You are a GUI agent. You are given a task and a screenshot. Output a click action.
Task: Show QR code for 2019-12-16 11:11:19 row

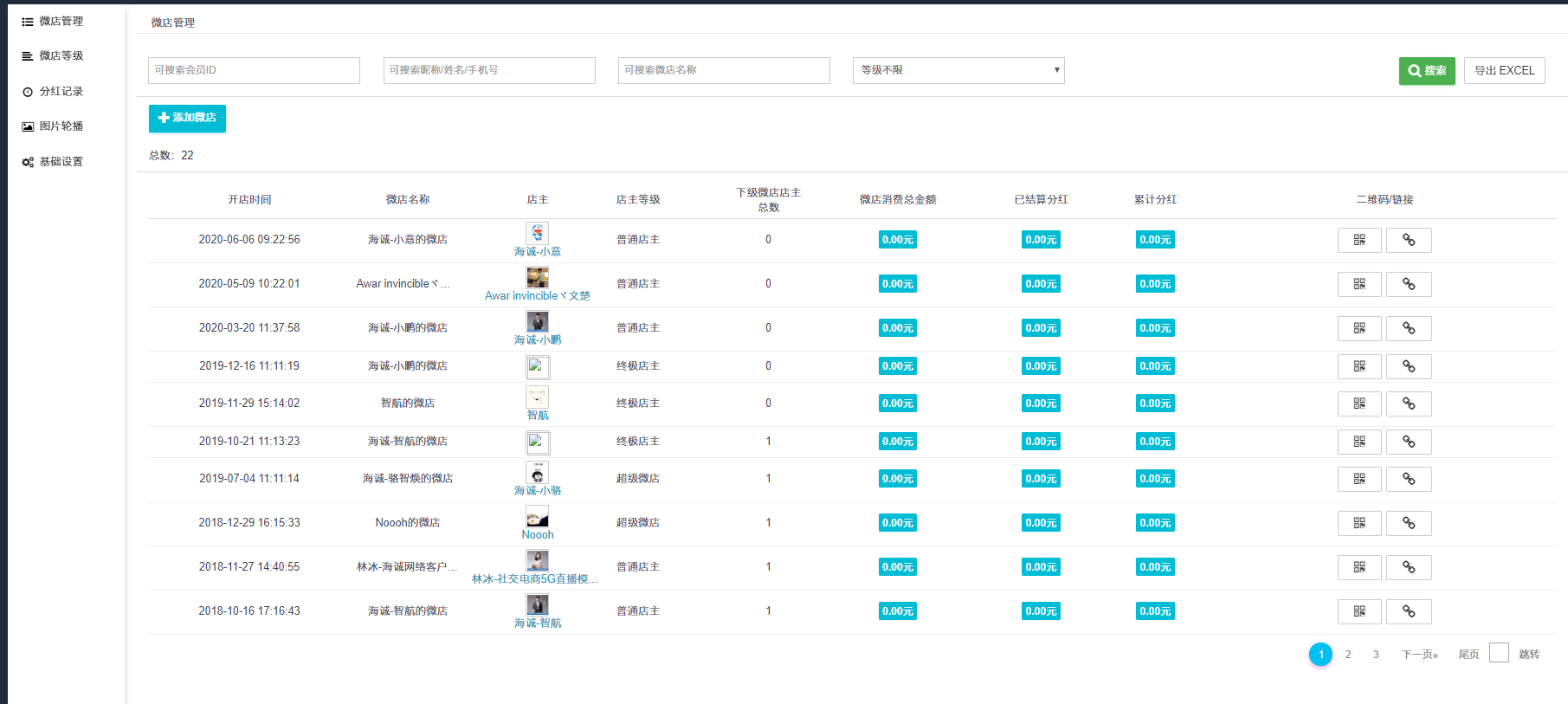click(x=1359, y=366)
